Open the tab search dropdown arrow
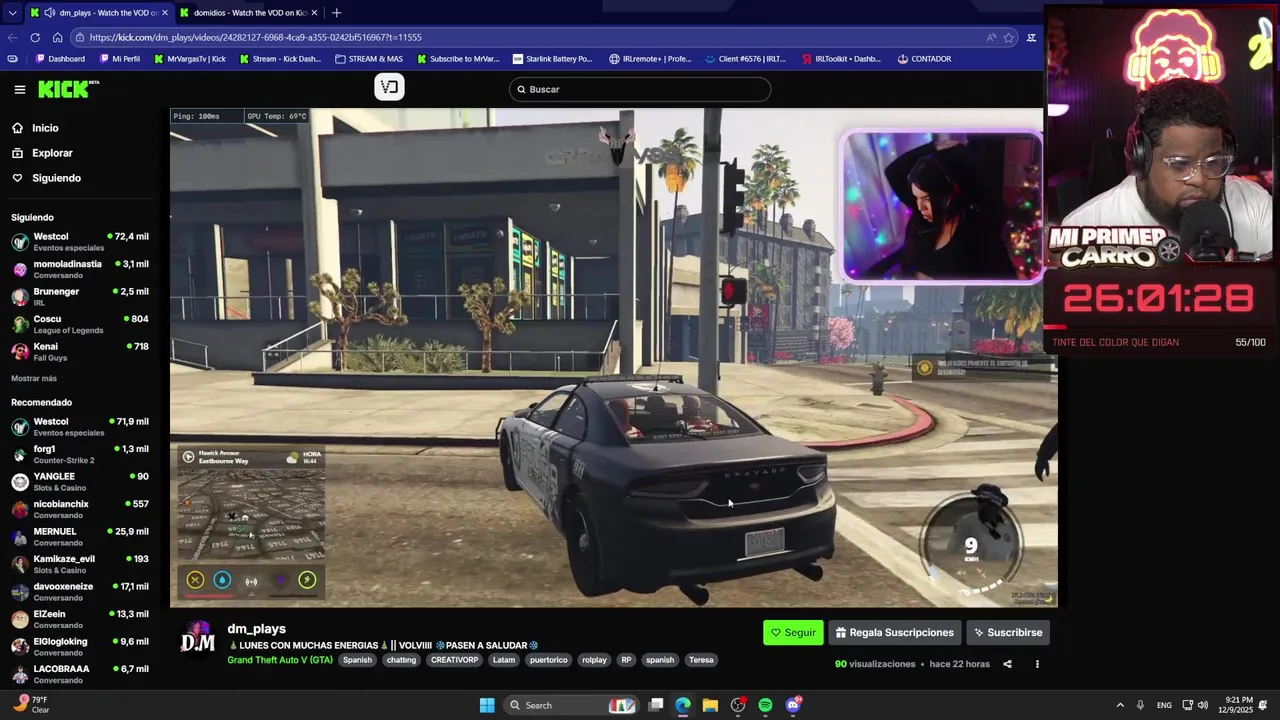Screen dimensions: 1280x720 coord(12,13)
